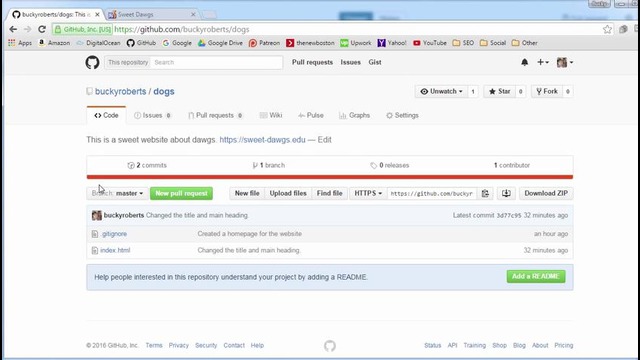Open the DigitalOcean bookmark
This screenshot has width=640, height=360.
pos(98,43)
